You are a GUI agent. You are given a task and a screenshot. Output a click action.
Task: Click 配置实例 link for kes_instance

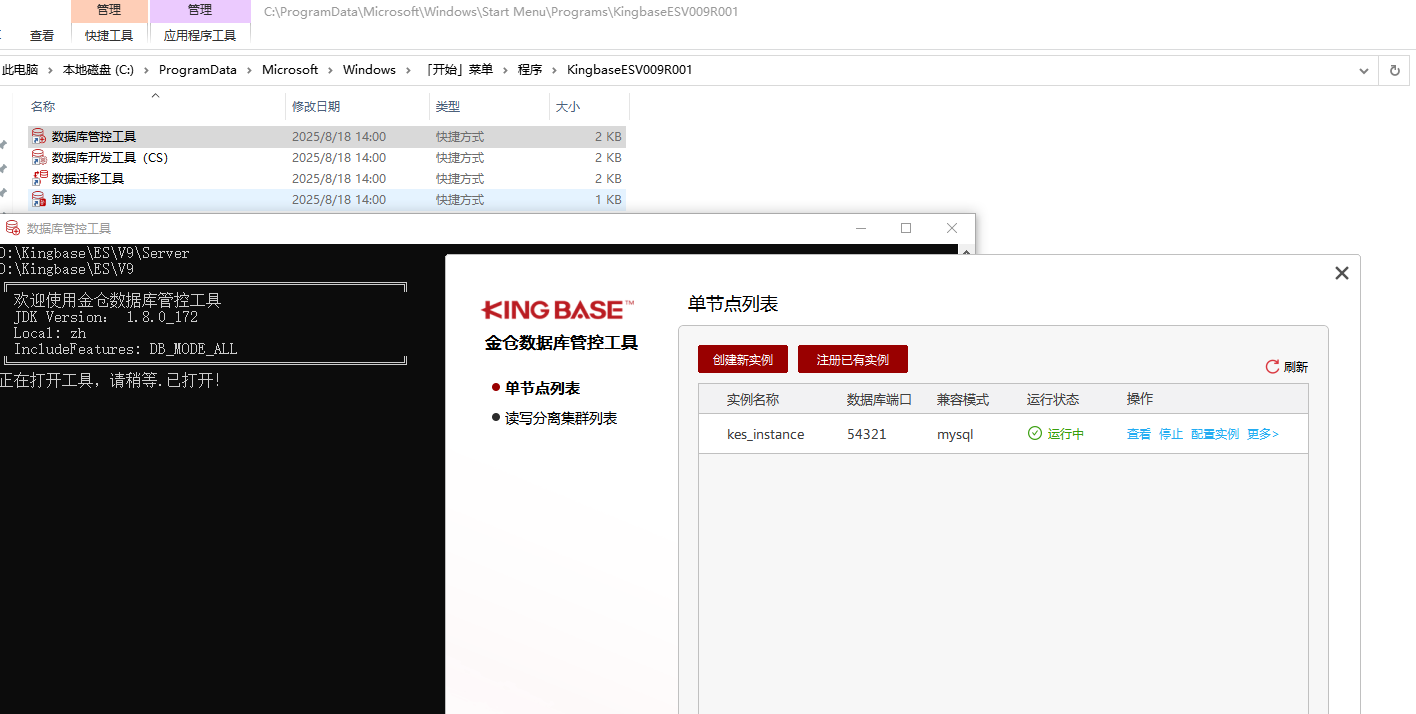[1215, 434]
